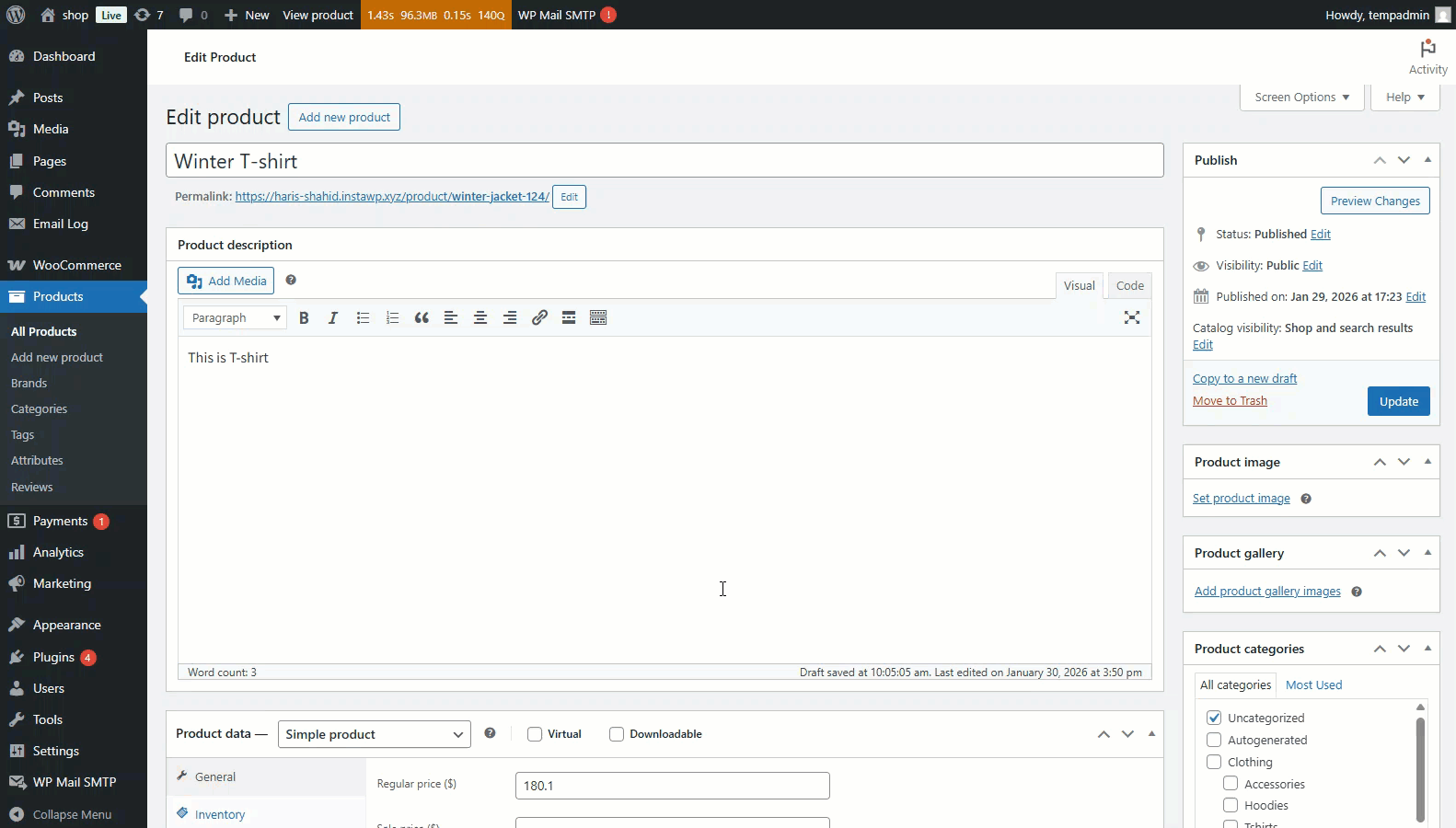Check the Autogenerated category
The height and width of the screenshot is (828, 1456).
coord(1214,740)
